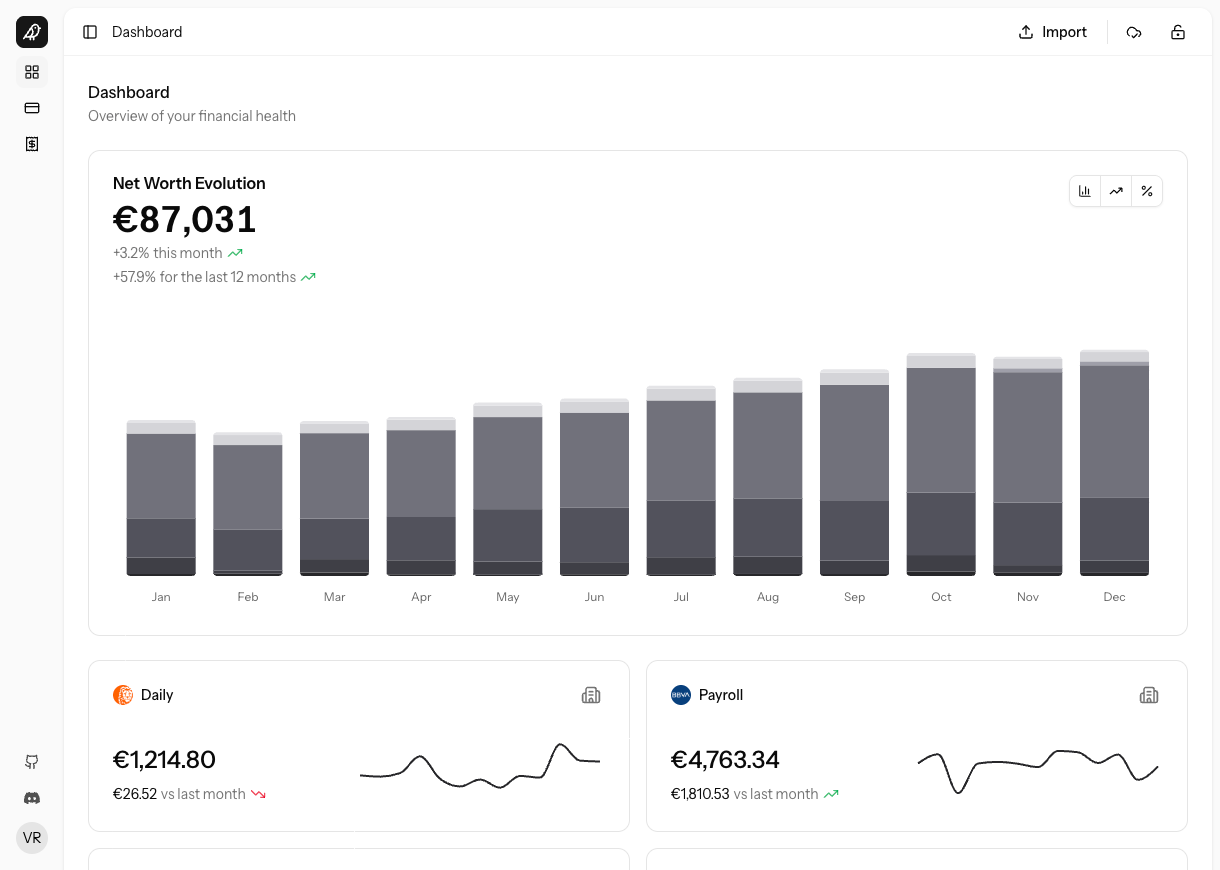Click the upload arrow icon beside Import
Screen dimensions: 1220x870
point(1025,31)
